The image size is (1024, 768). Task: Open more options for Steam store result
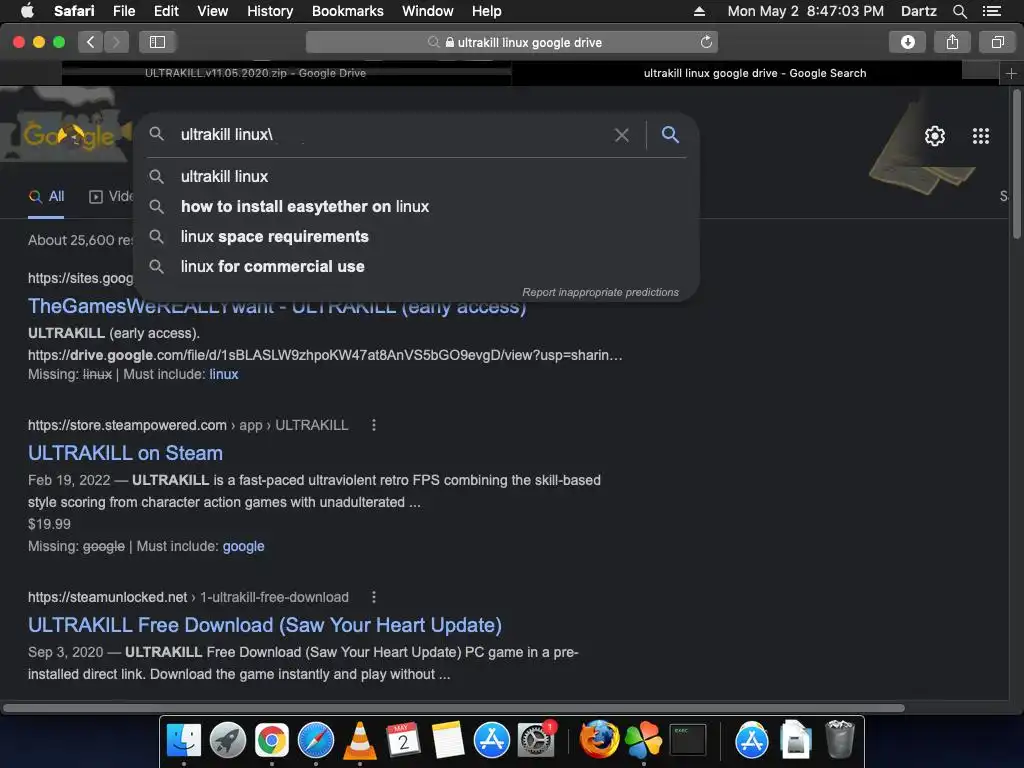tap(374, 425)
